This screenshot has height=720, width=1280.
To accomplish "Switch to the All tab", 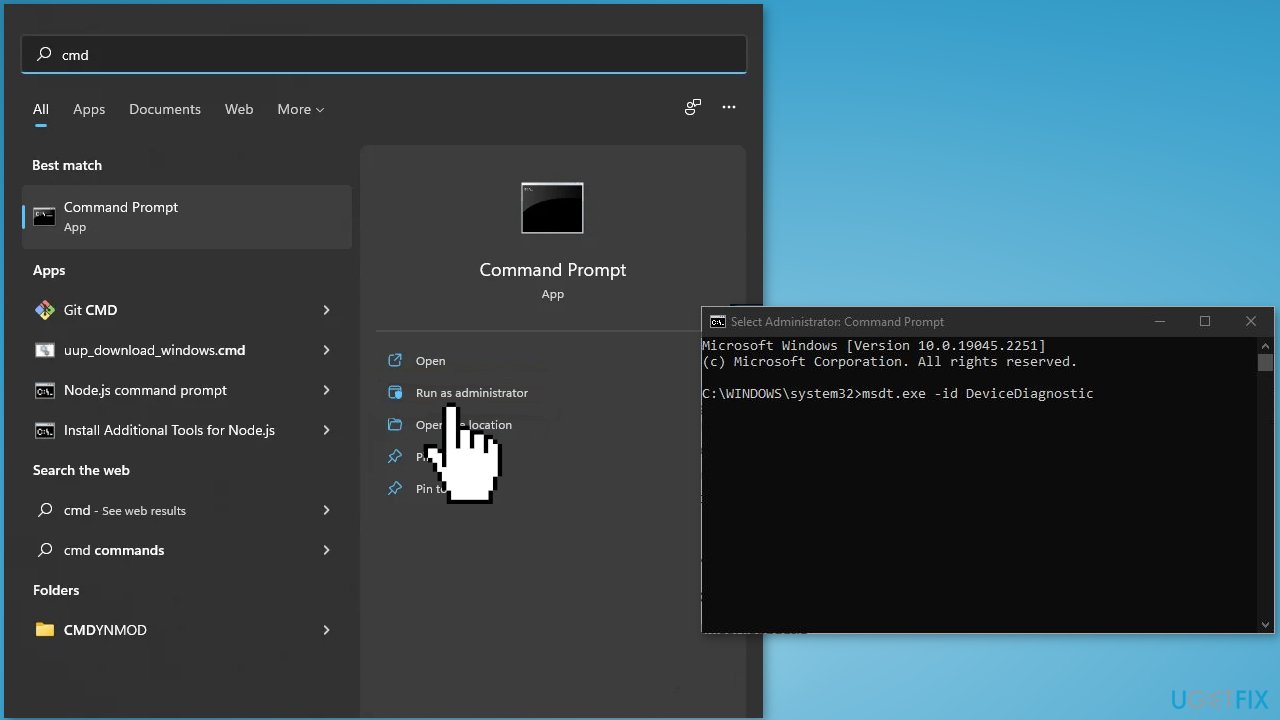I will 41,109.
